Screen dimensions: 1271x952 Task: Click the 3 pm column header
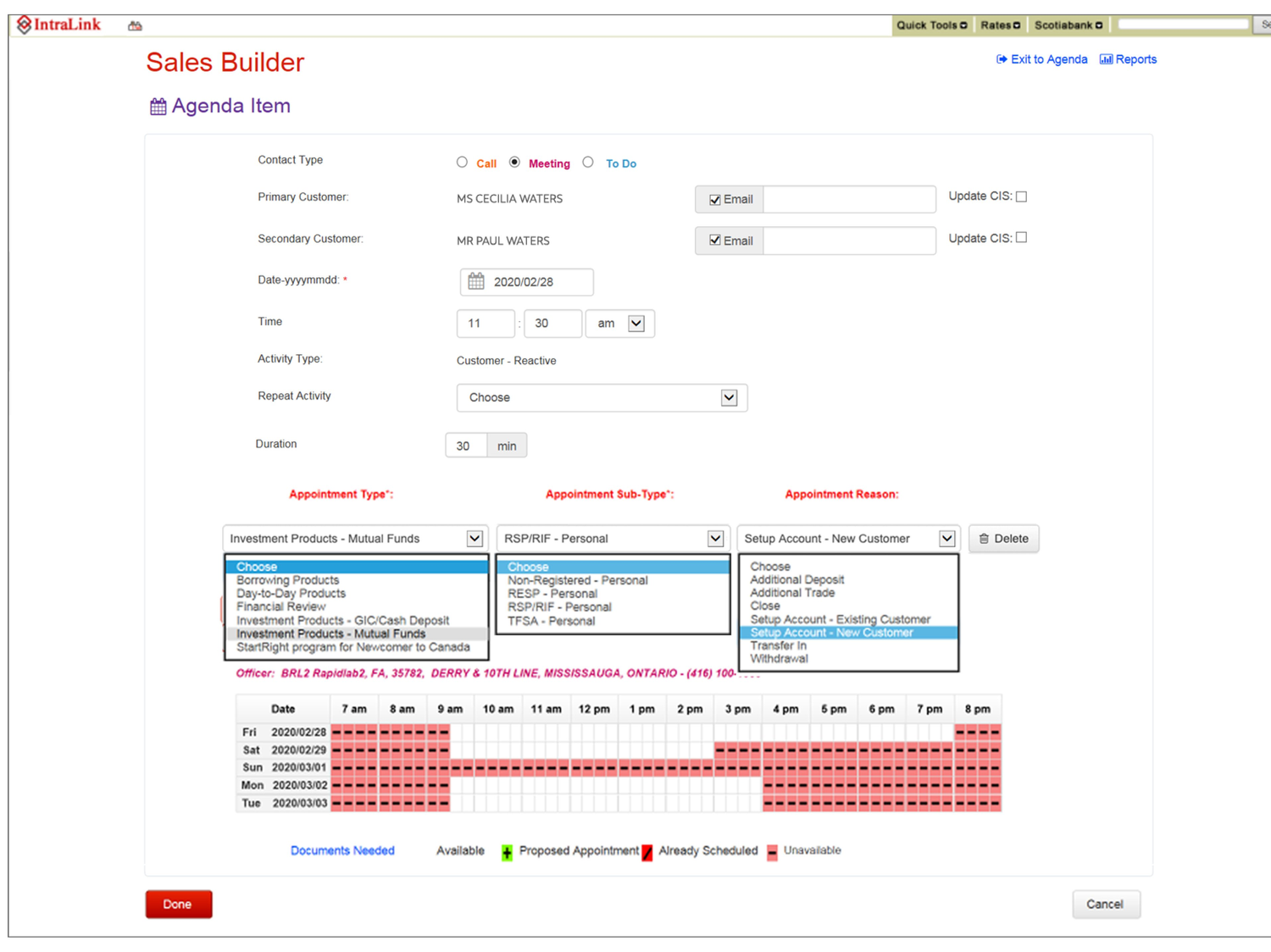tap(737, 709)
